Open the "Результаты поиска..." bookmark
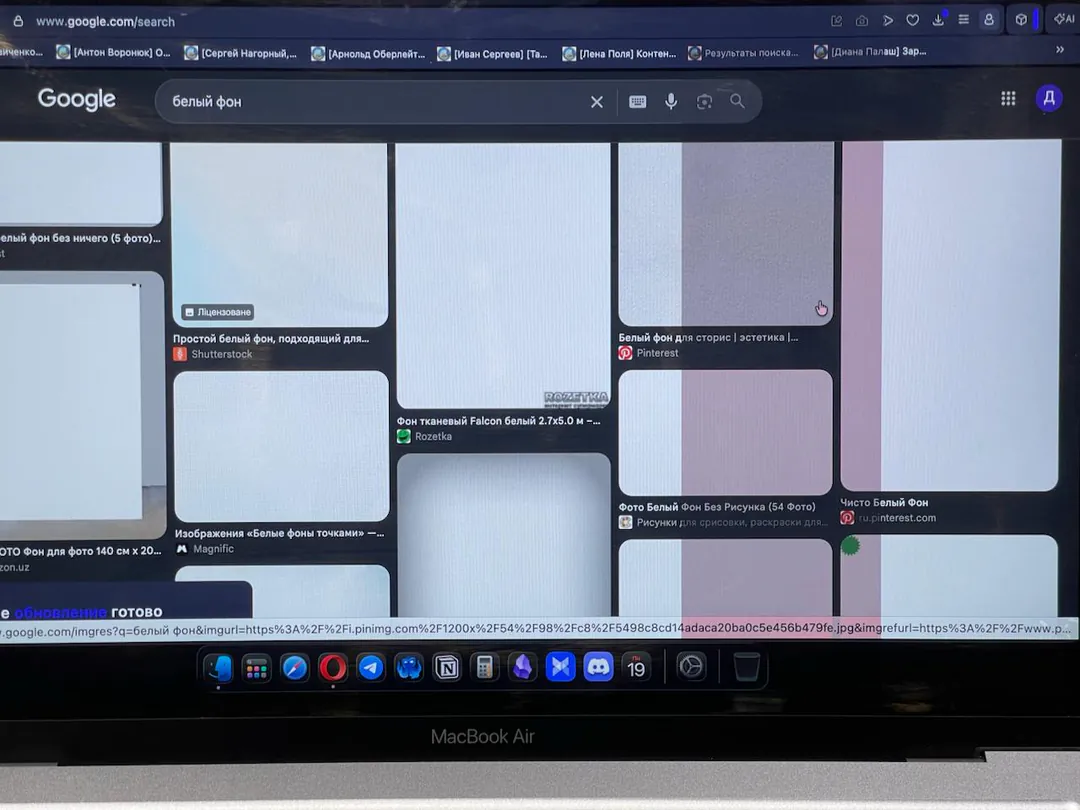This screenshot has height=810, width=1080. pos(743,53)
